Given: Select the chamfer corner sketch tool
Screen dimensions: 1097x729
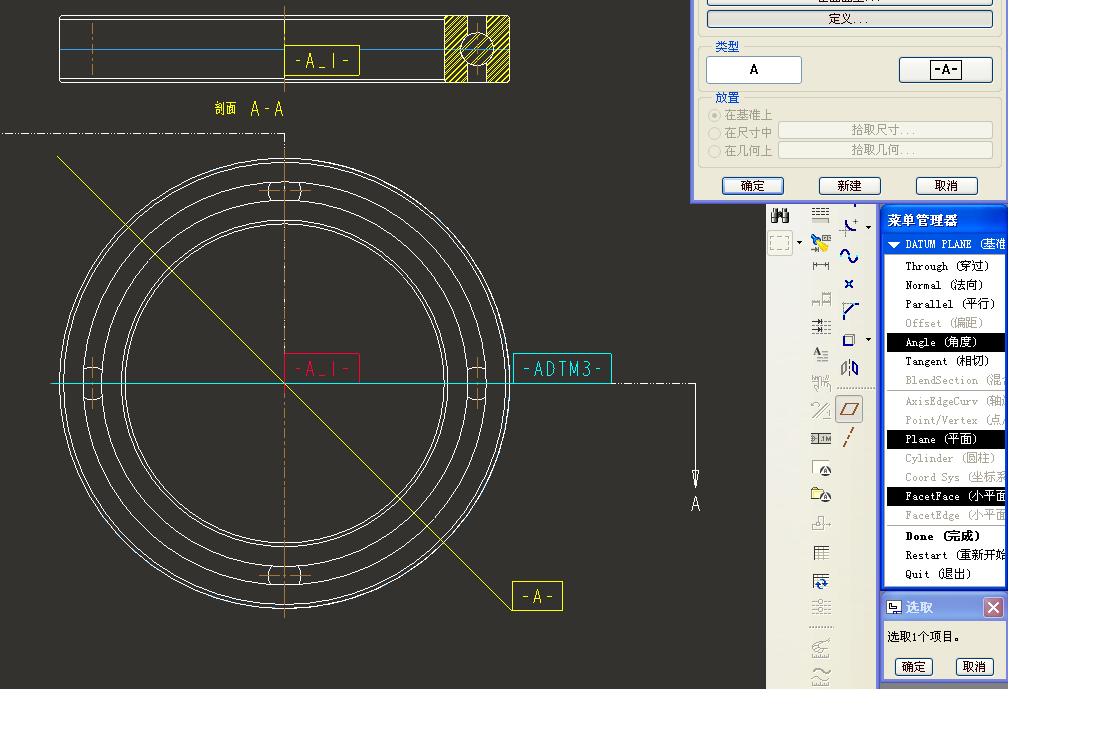Looking at the screenshot, I should pos(850,311).
